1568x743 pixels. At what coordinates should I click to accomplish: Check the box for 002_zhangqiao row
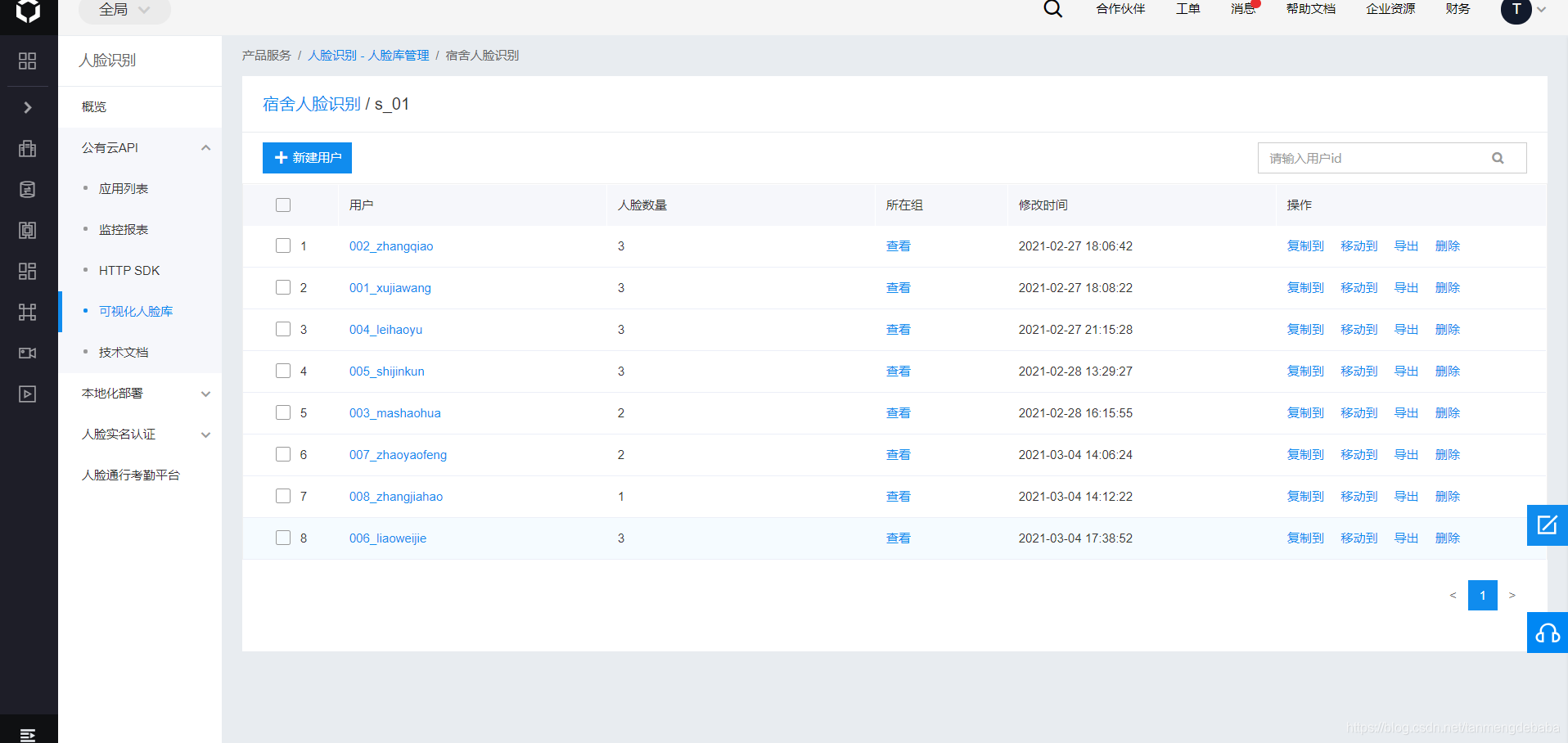point(283,245)
